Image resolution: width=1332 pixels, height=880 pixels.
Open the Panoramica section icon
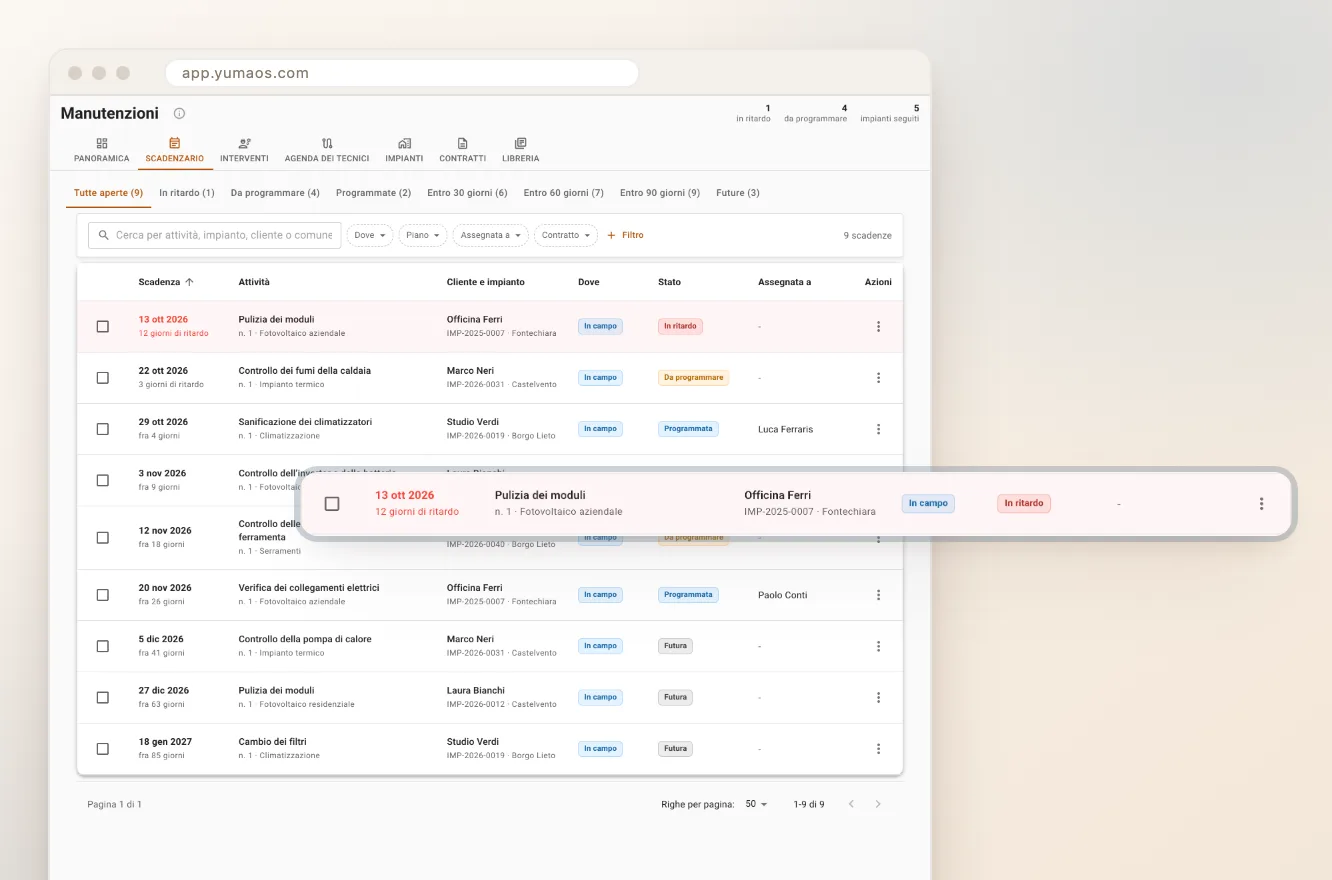(102, 143)
